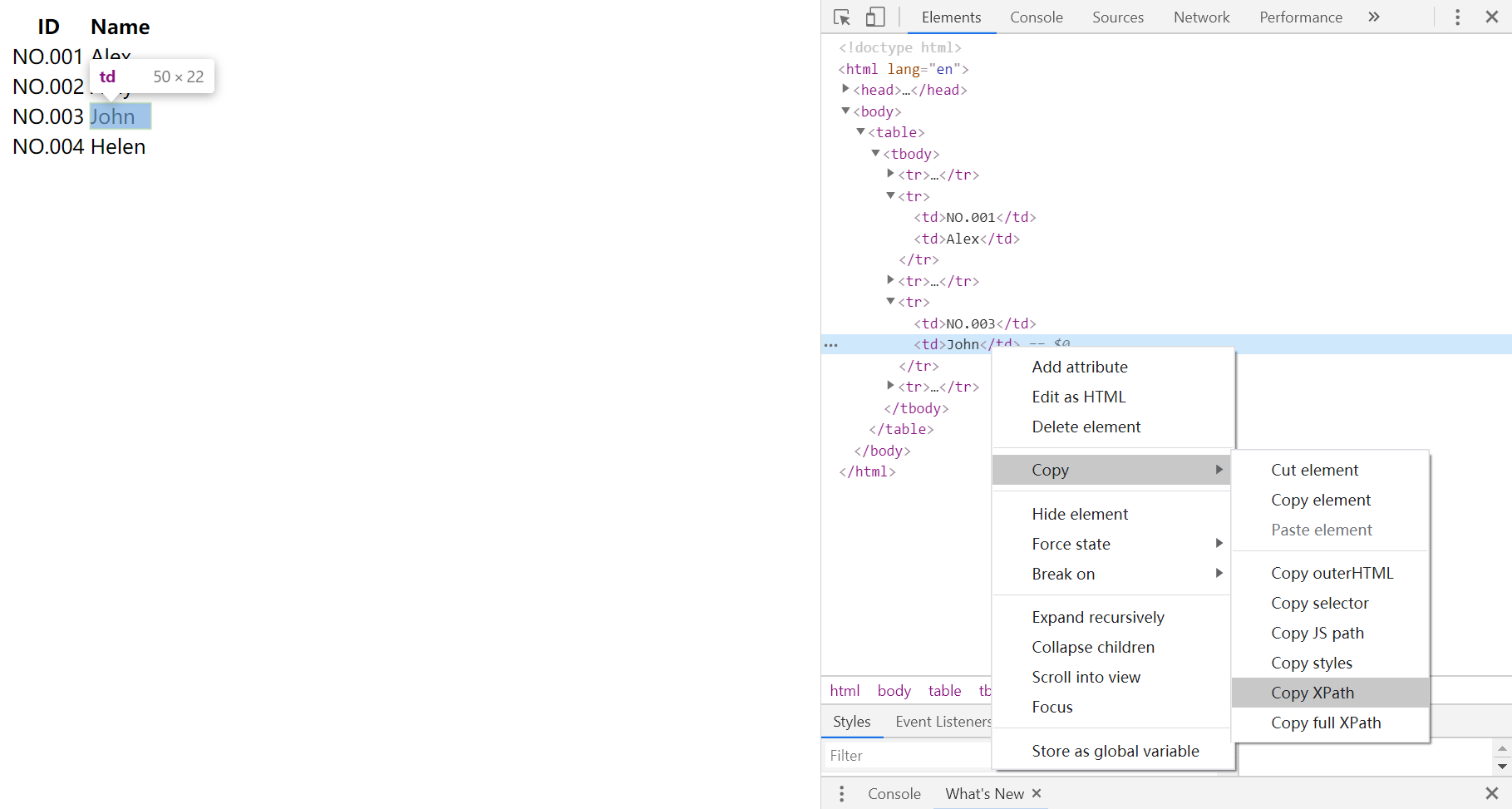Choose Focus in context menu
1512x809 pixels.
point(1111,707)
